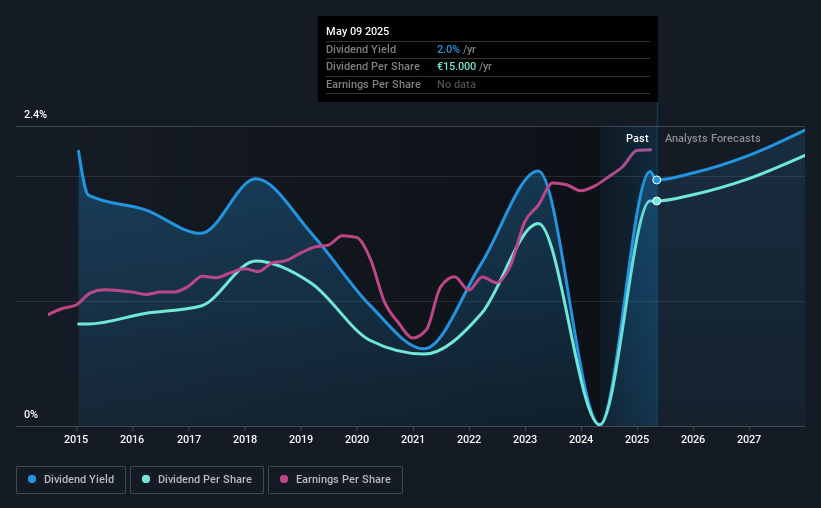Click Earnings Per Share row label in tooltip
The image size is (821, 508).
373,84
